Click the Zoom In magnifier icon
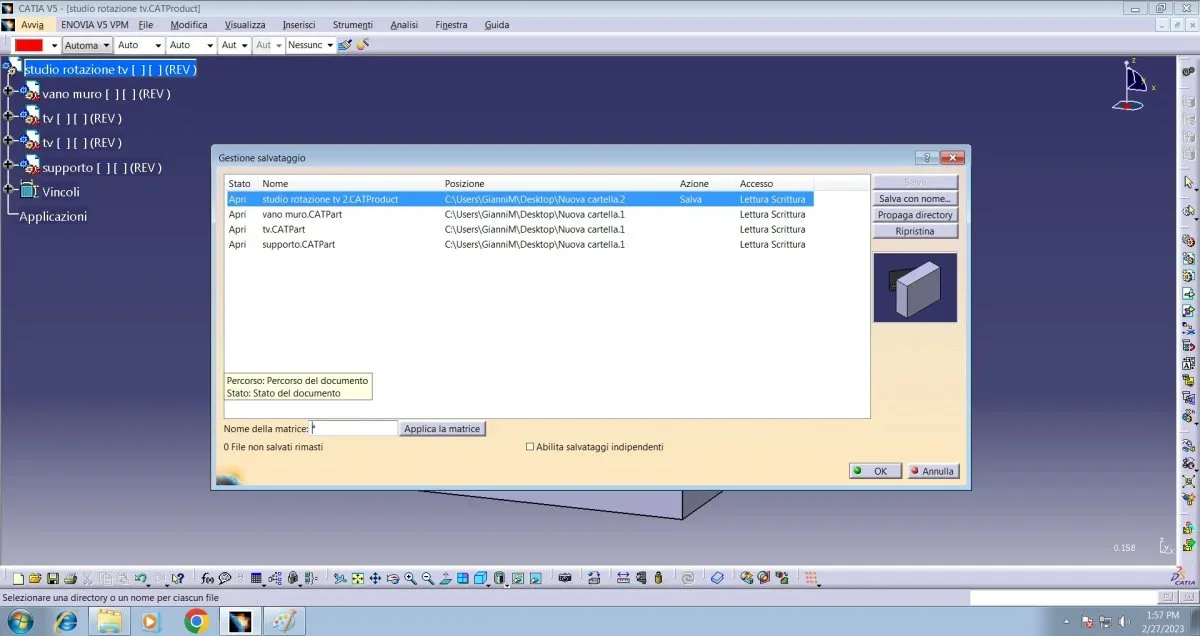Image resolution: width=1200 pixels, height=636 pixels. click(x=410, y=578)
